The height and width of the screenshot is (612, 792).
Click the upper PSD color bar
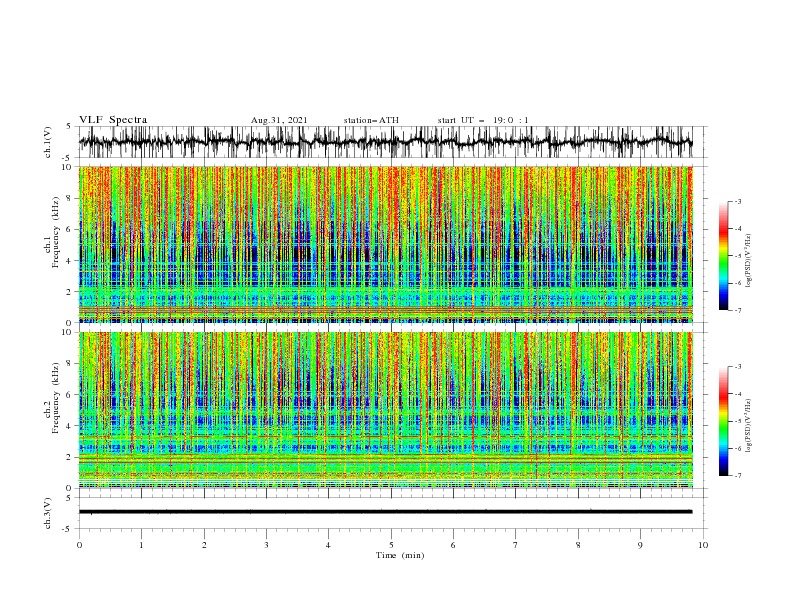point(724,256)
